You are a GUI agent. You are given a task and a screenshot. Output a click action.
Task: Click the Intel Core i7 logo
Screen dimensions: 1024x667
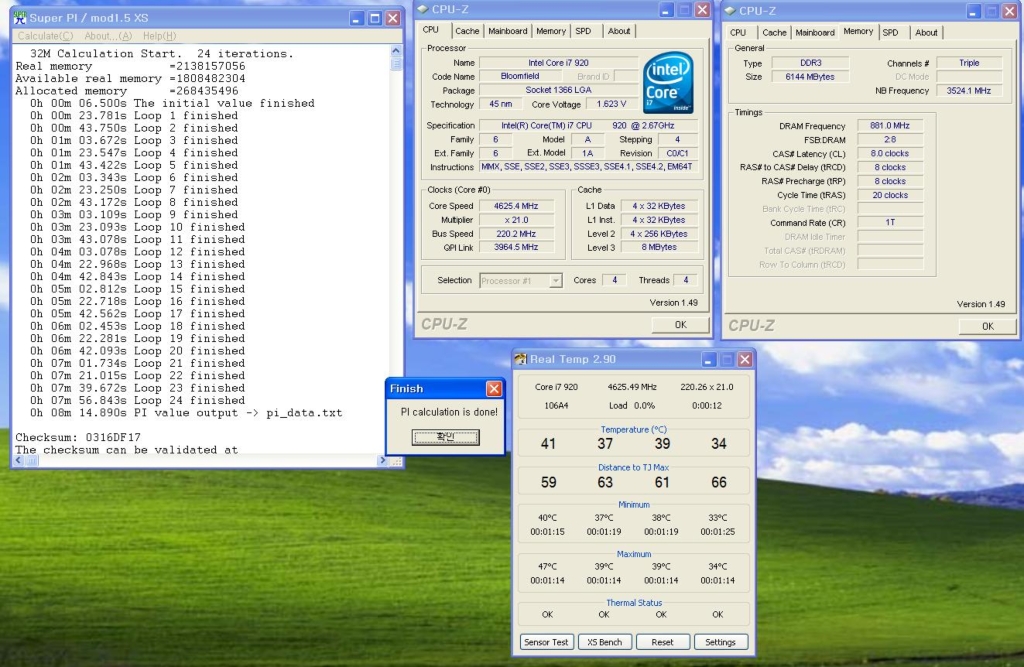pyautogui.click(x=667, y=83)
